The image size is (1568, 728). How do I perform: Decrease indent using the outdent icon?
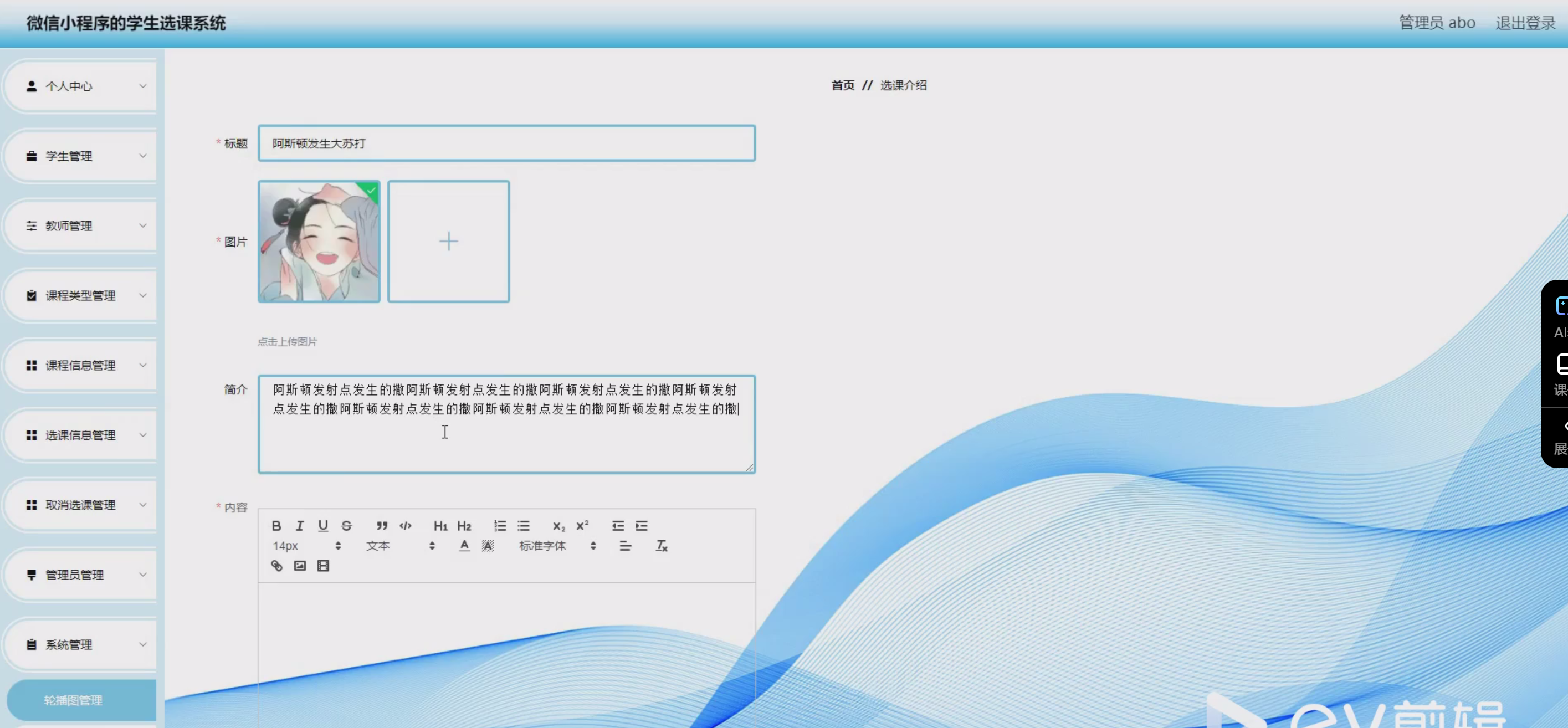[x=618, y=525]
